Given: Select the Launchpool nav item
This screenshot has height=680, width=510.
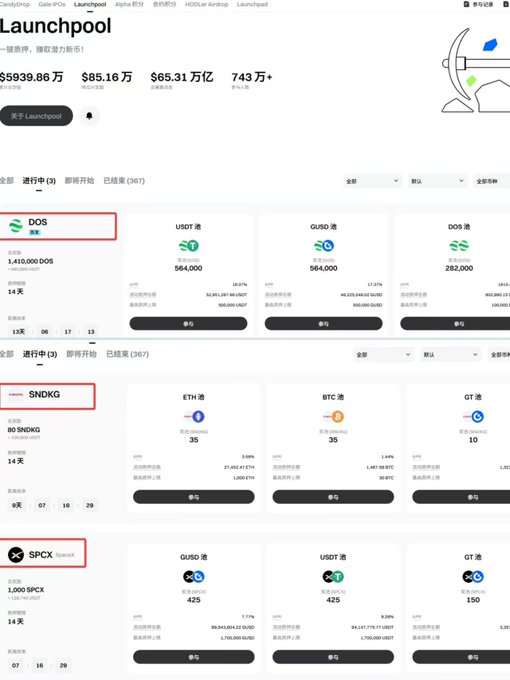Looking at the screenshot, I should [90, 4].
